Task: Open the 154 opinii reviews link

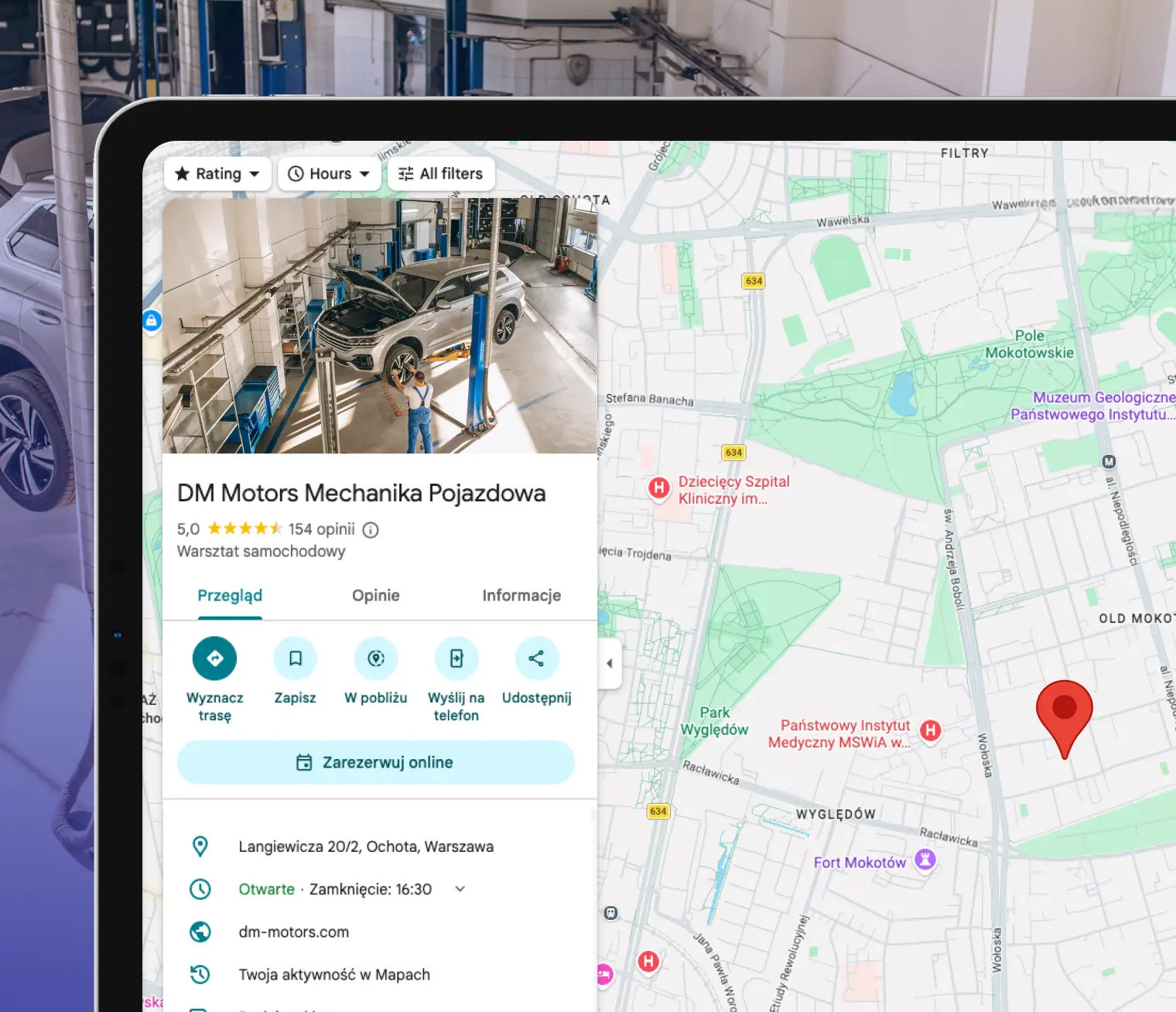Action: (x=322, y=529)
